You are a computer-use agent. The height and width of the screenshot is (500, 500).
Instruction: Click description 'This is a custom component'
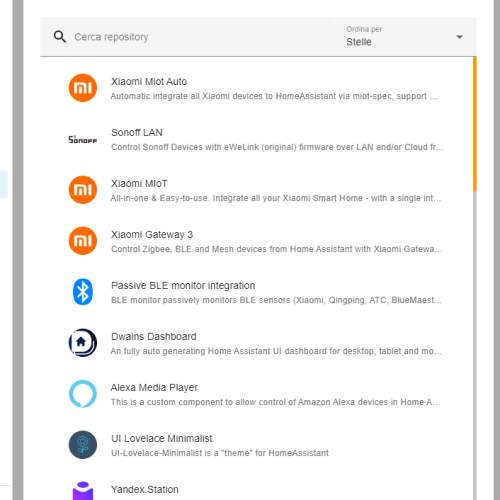(x=276, y=402)
